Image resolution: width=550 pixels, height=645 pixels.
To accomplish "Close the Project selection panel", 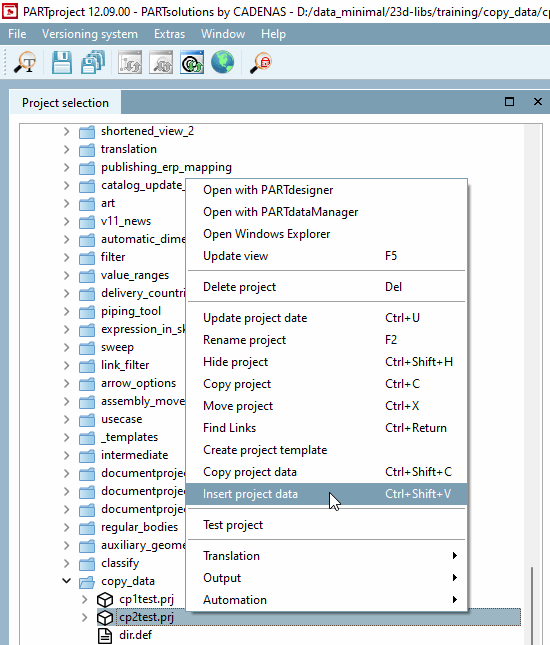I will (538, 102).
